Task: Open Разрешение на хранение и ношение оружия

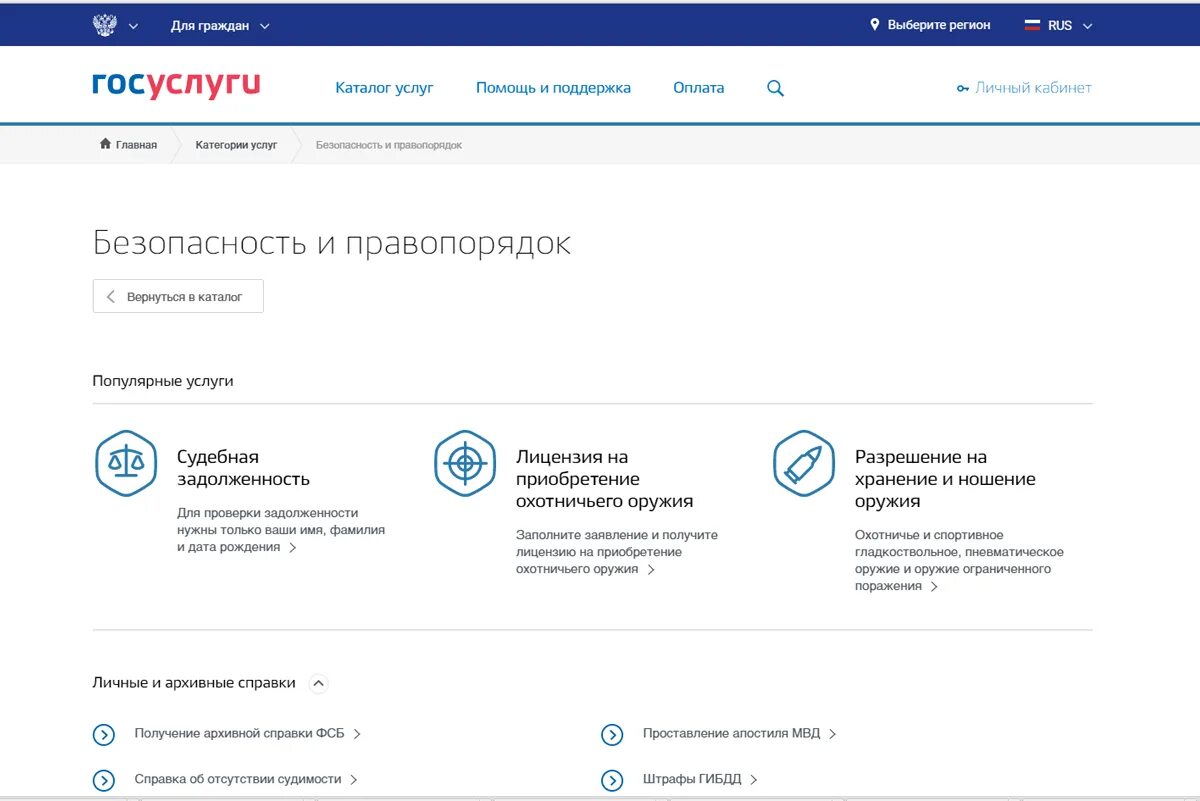Action: coord(945,479)
